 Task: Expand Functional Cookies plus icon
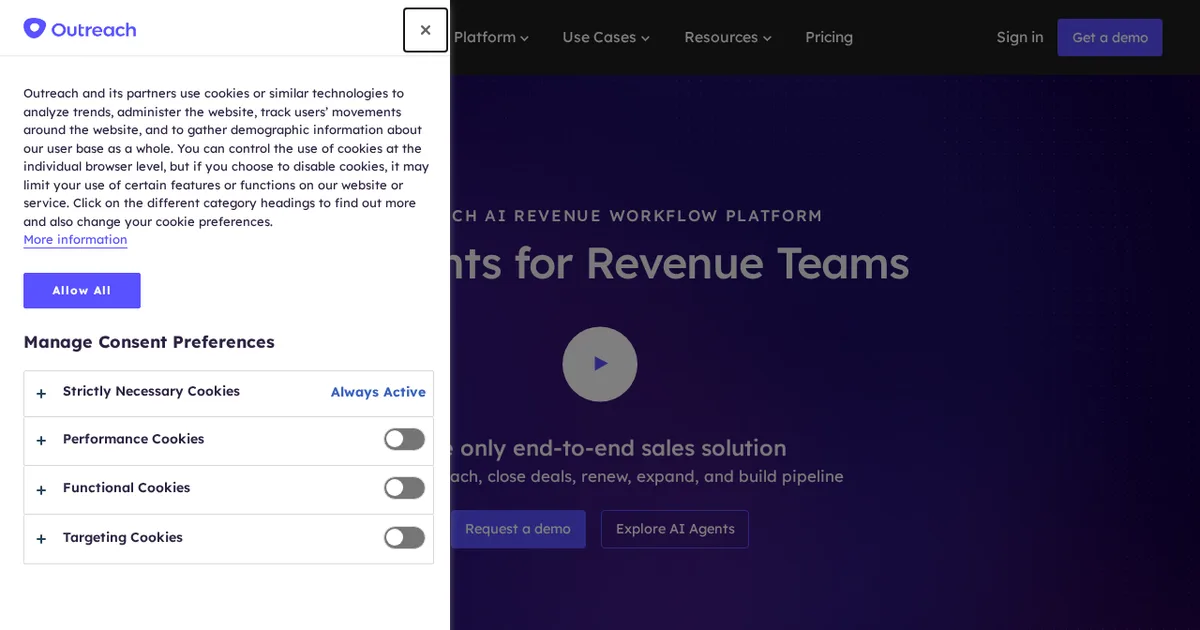pyautogui.click(x=41, y=490)
